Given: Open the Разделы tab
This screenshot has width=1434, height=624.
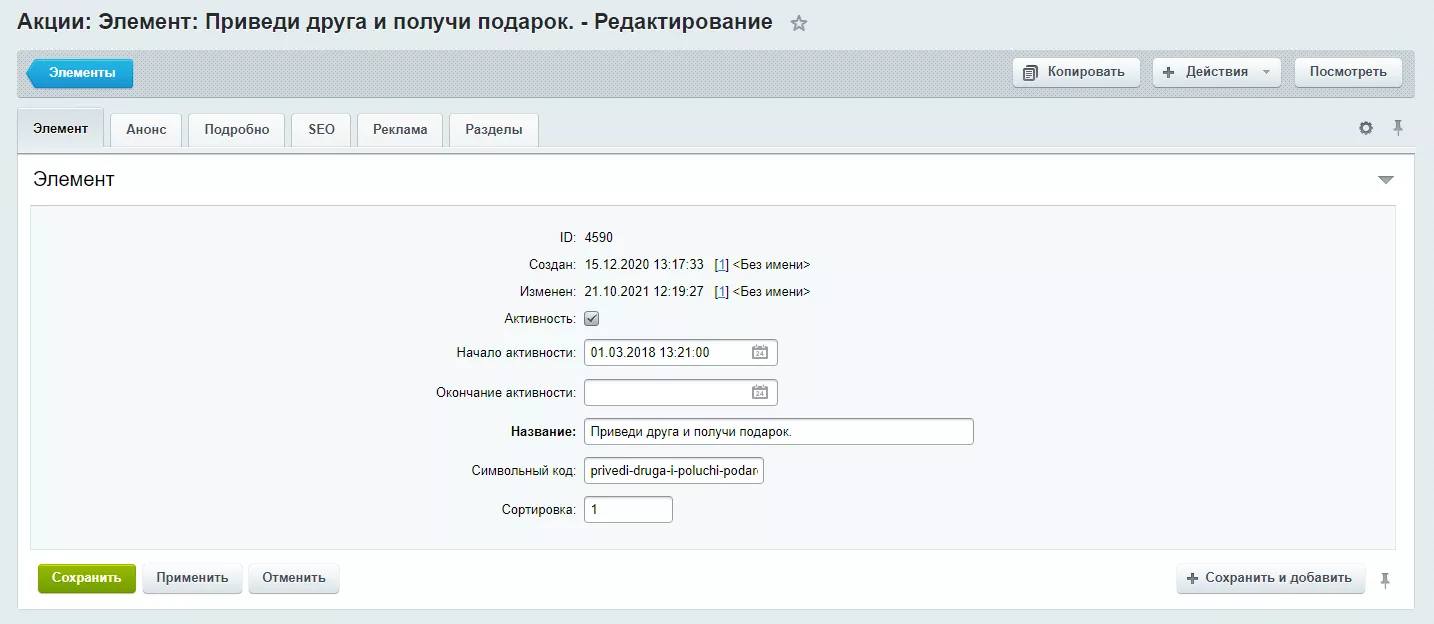Looking at the screenshot, I should [x=494, y=130].
